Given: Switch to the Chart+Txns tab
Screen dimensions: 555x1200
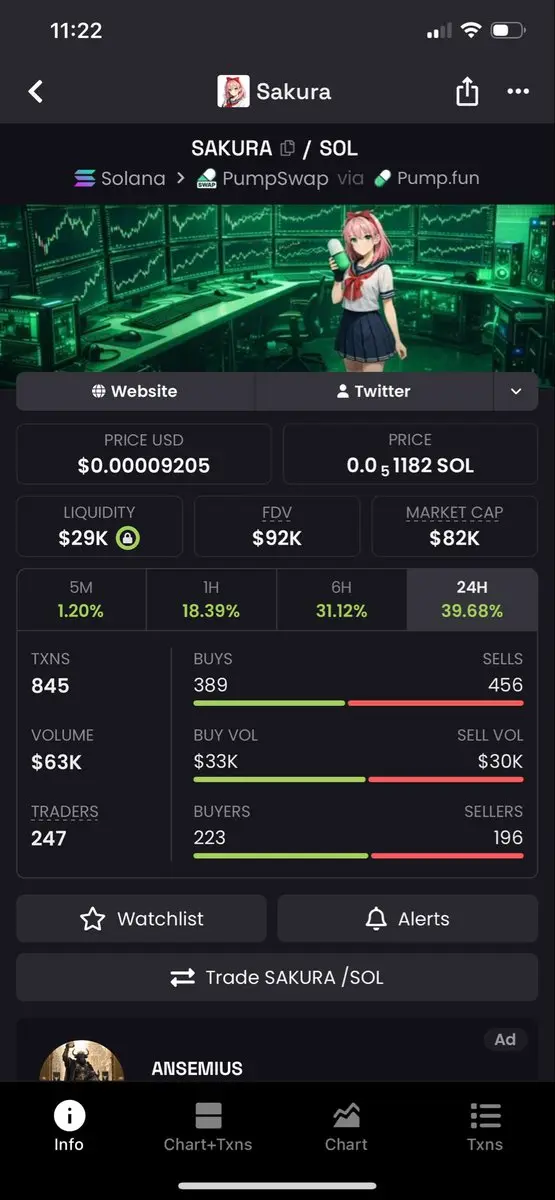Looking at the screenshot, I should click(208, 1127).
